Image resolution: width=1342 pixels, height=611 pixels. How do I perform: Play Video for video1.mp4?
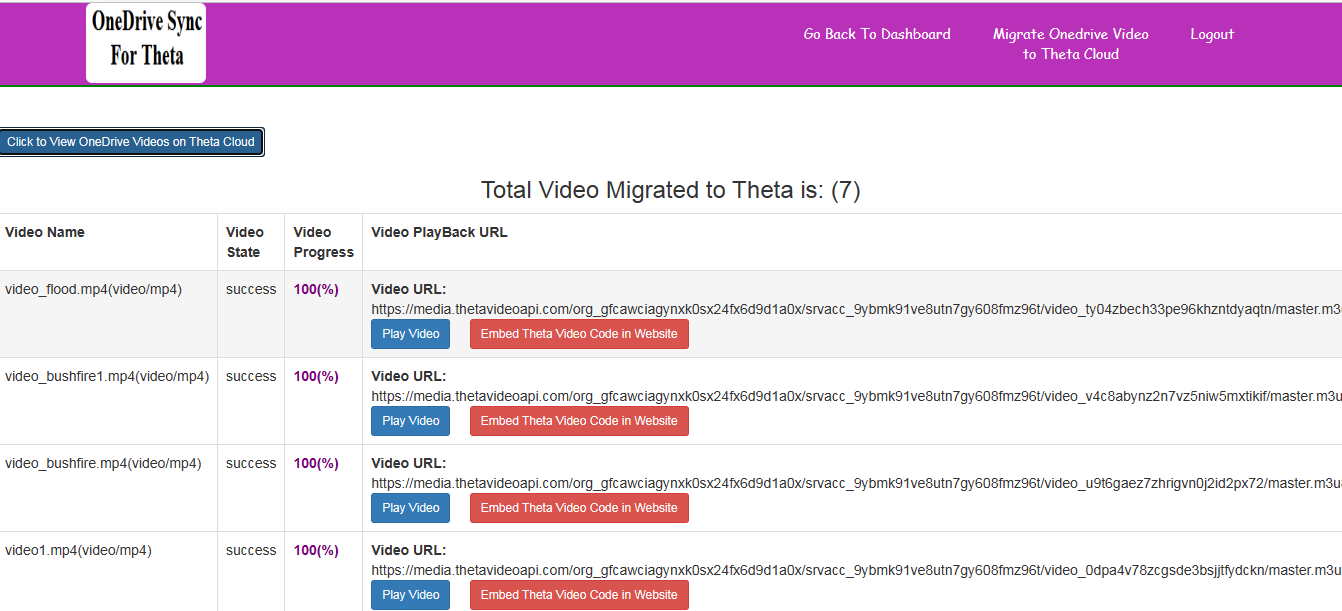[x=411, y=595]
